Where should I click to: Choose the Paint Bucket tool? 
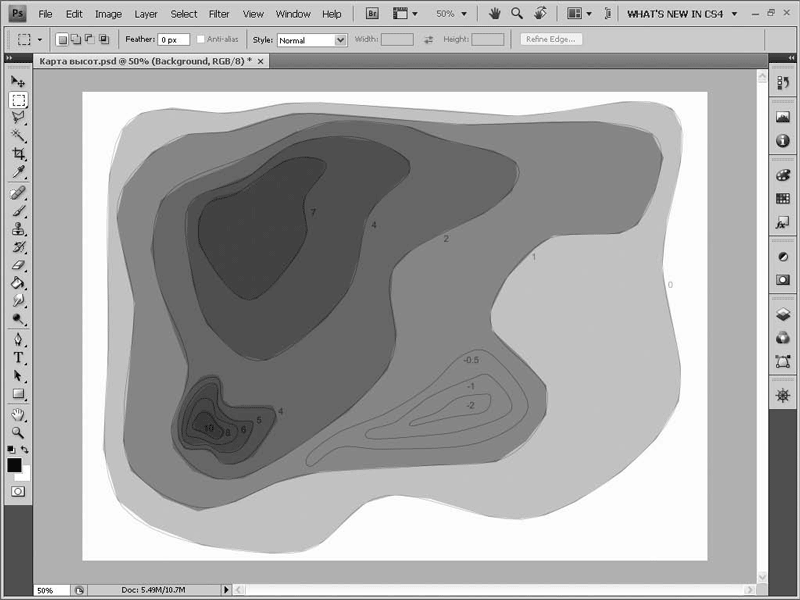pyautogui.click(x=18, y=283)
